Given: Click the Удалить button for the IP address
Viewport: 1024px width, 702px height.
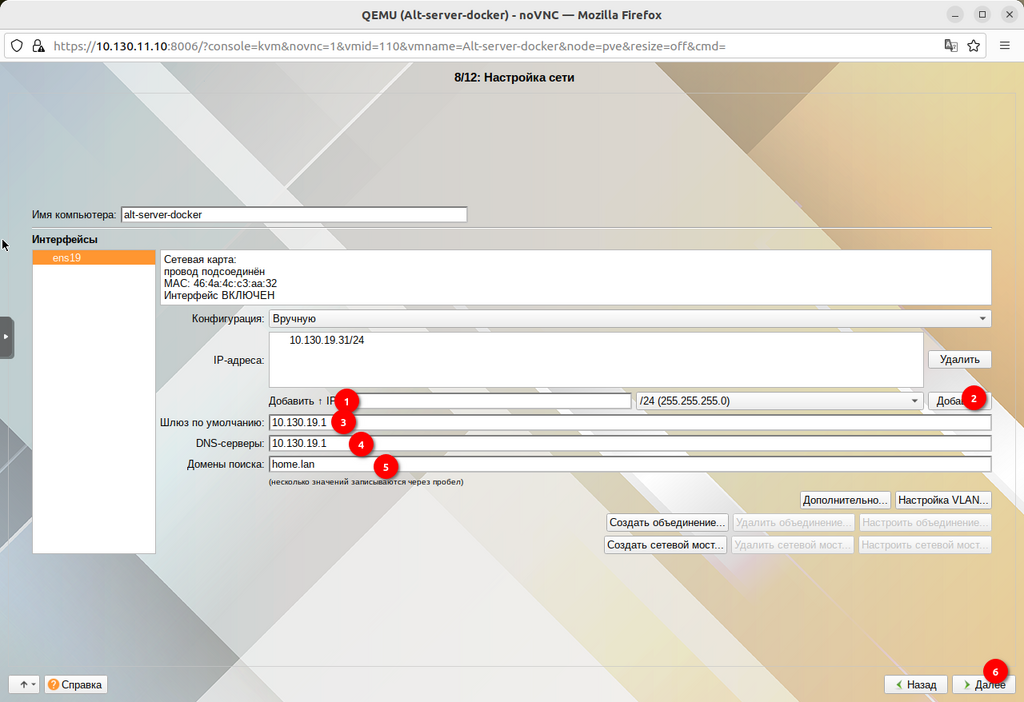Looking at the screenshot, I should [959, 359].
